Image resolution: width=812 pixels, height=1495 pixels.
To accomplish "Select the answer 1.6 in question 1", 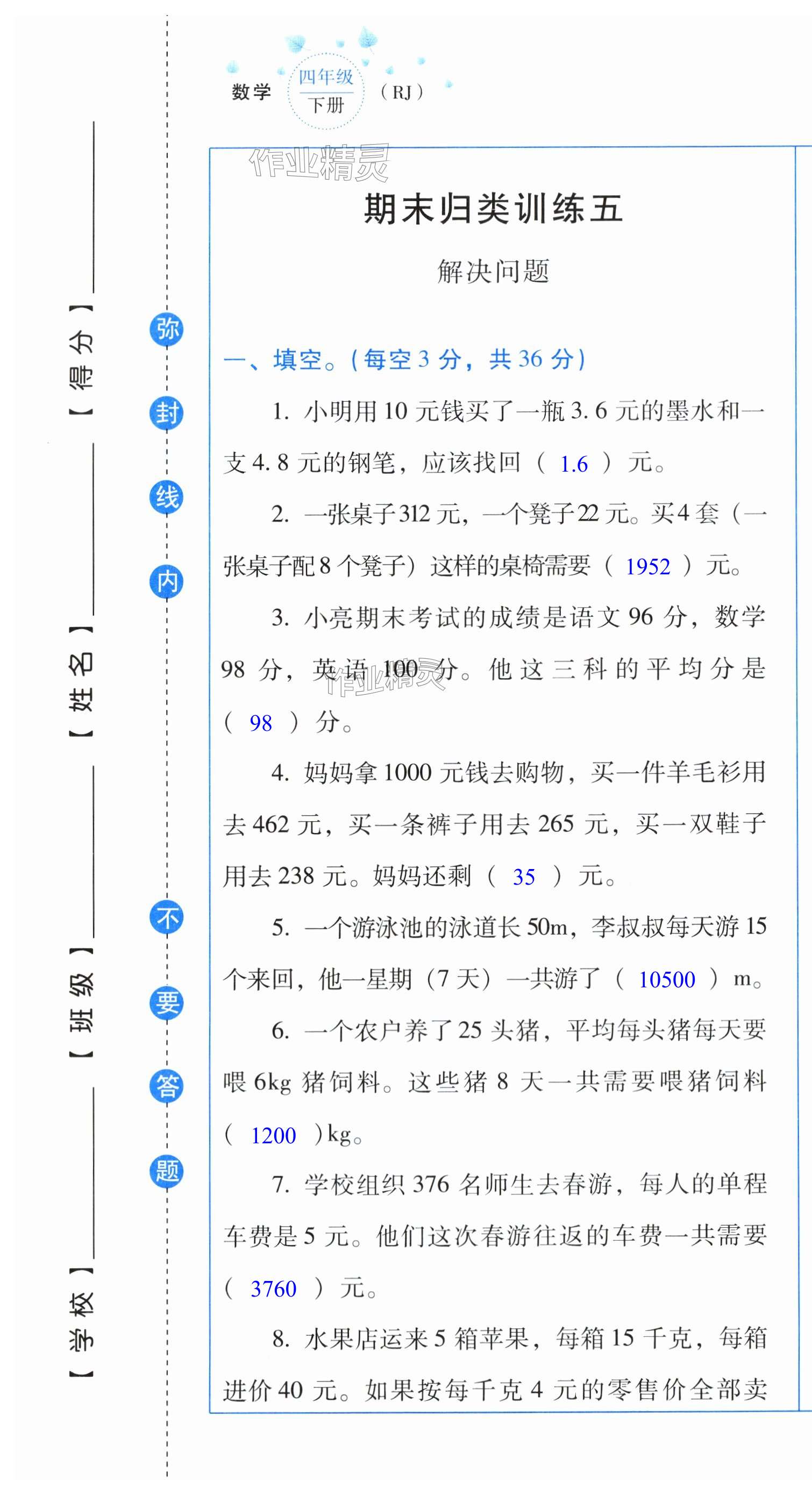I will (573, 464).
